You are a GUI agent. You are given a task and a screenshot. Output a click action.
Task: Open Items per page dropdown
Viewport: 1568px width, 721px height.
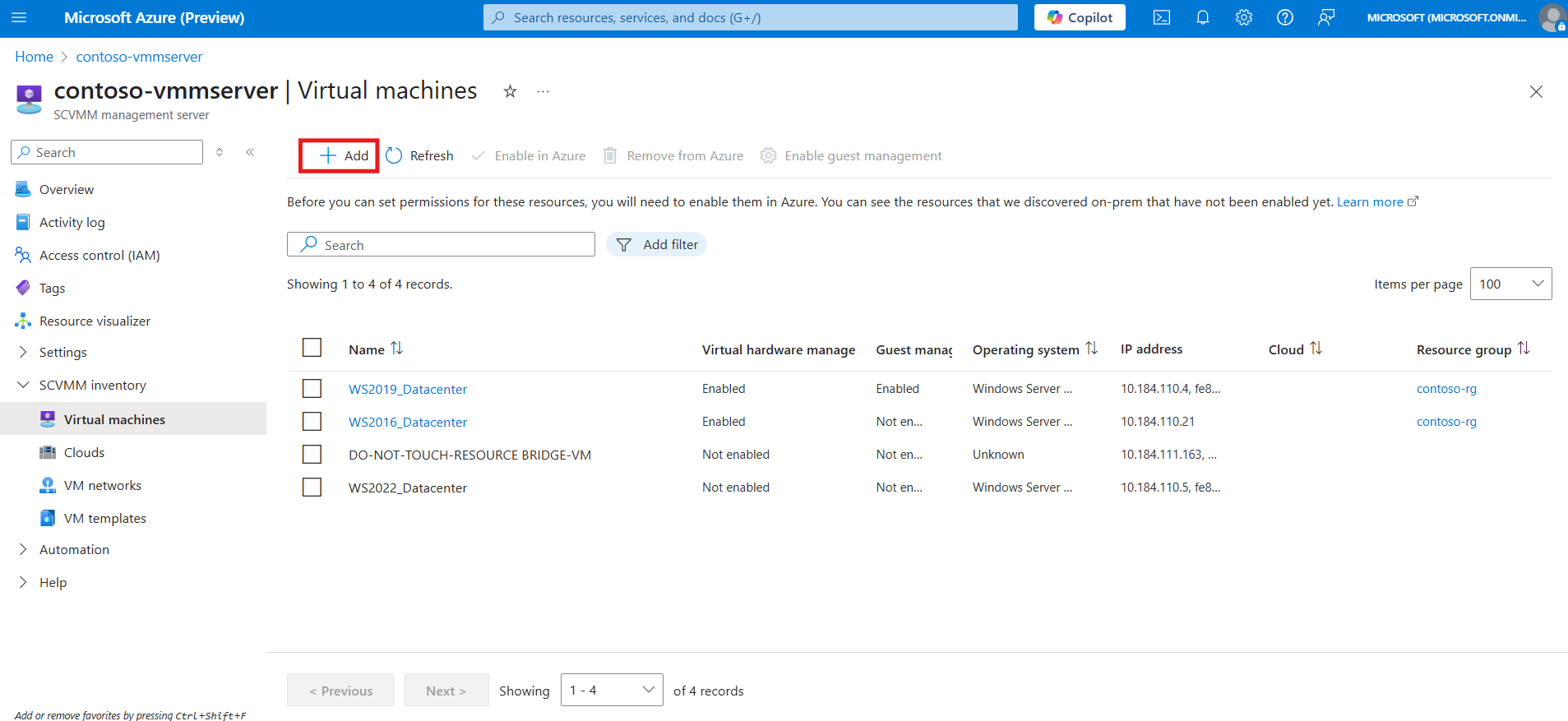pos(1510,284)
